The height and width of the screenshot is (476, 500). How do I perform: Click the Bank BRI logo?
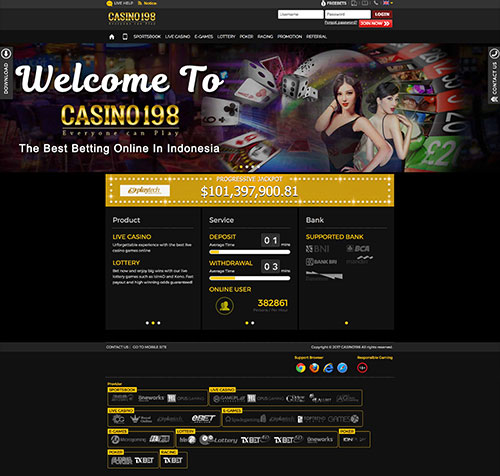(321, 262)
